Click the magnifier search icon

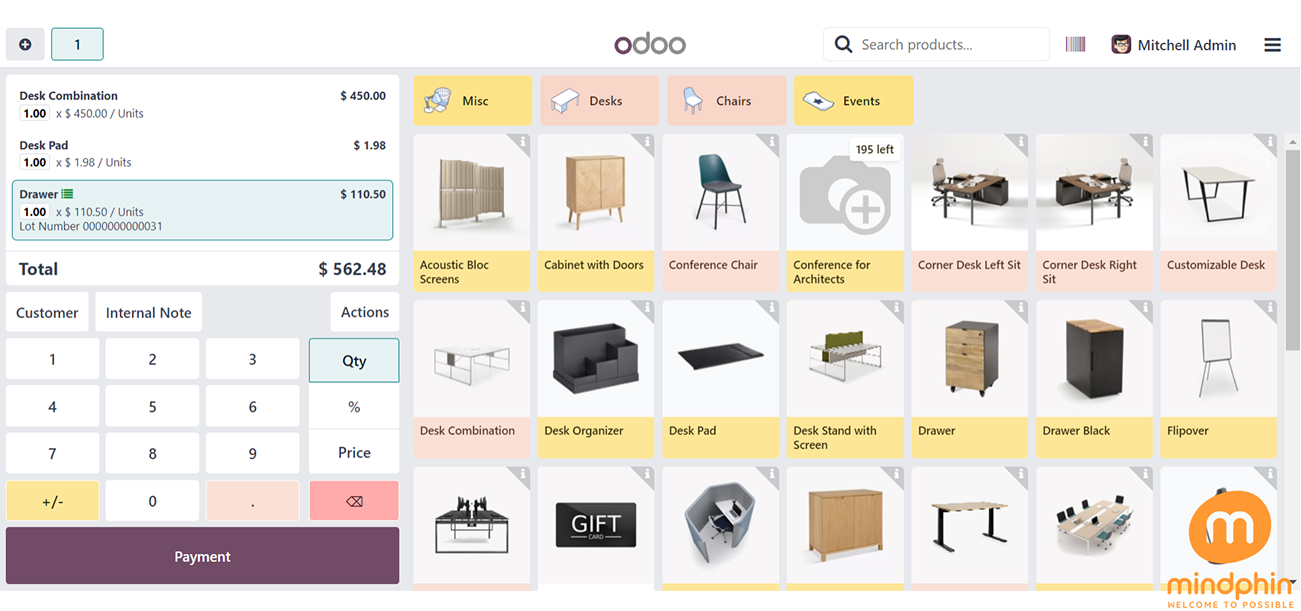tap(843, 44)
